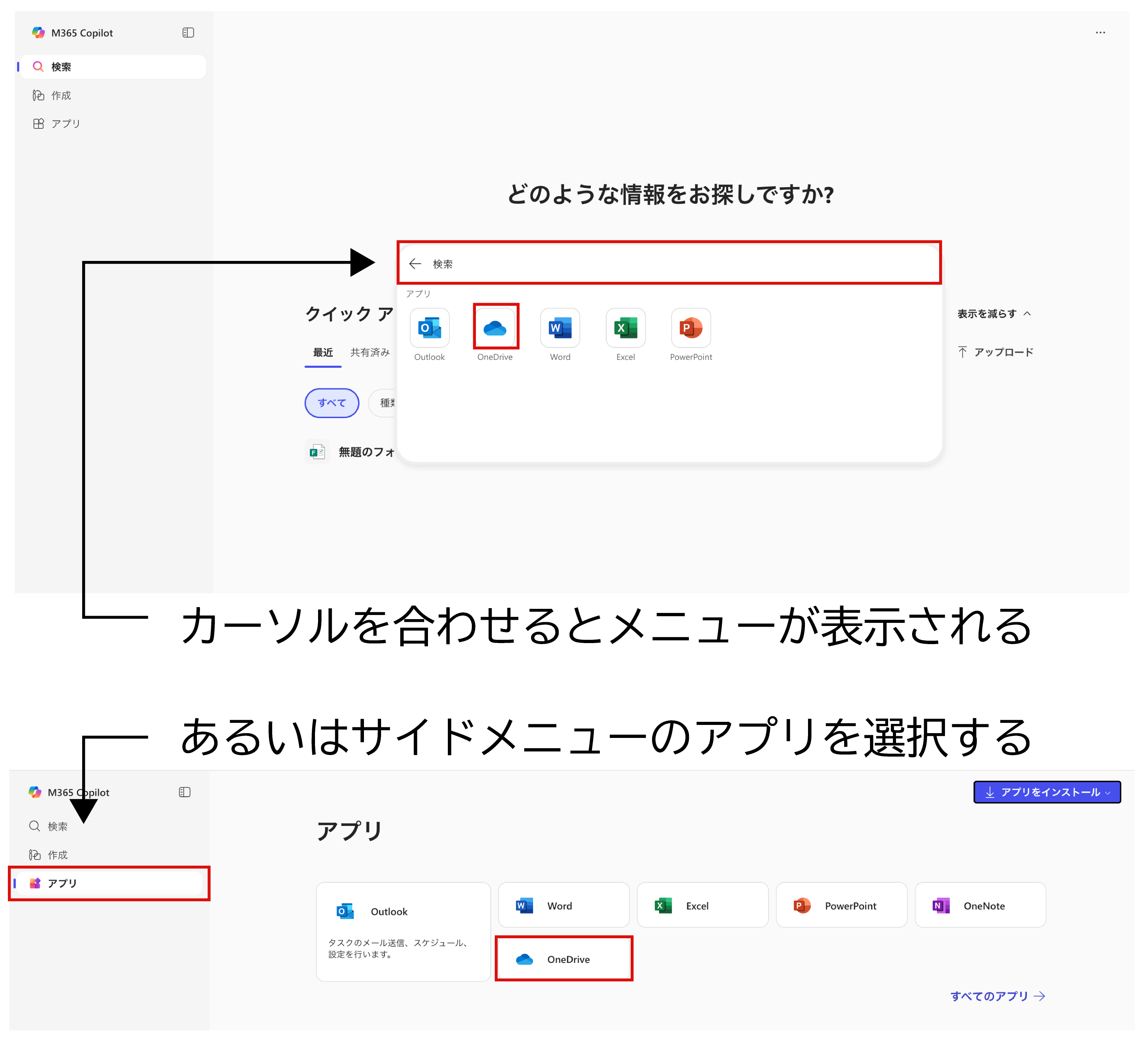This screenshot has height=1042, width=1148.
Task: Open PowerPoint icon in search popup
Action: (691, 328)
